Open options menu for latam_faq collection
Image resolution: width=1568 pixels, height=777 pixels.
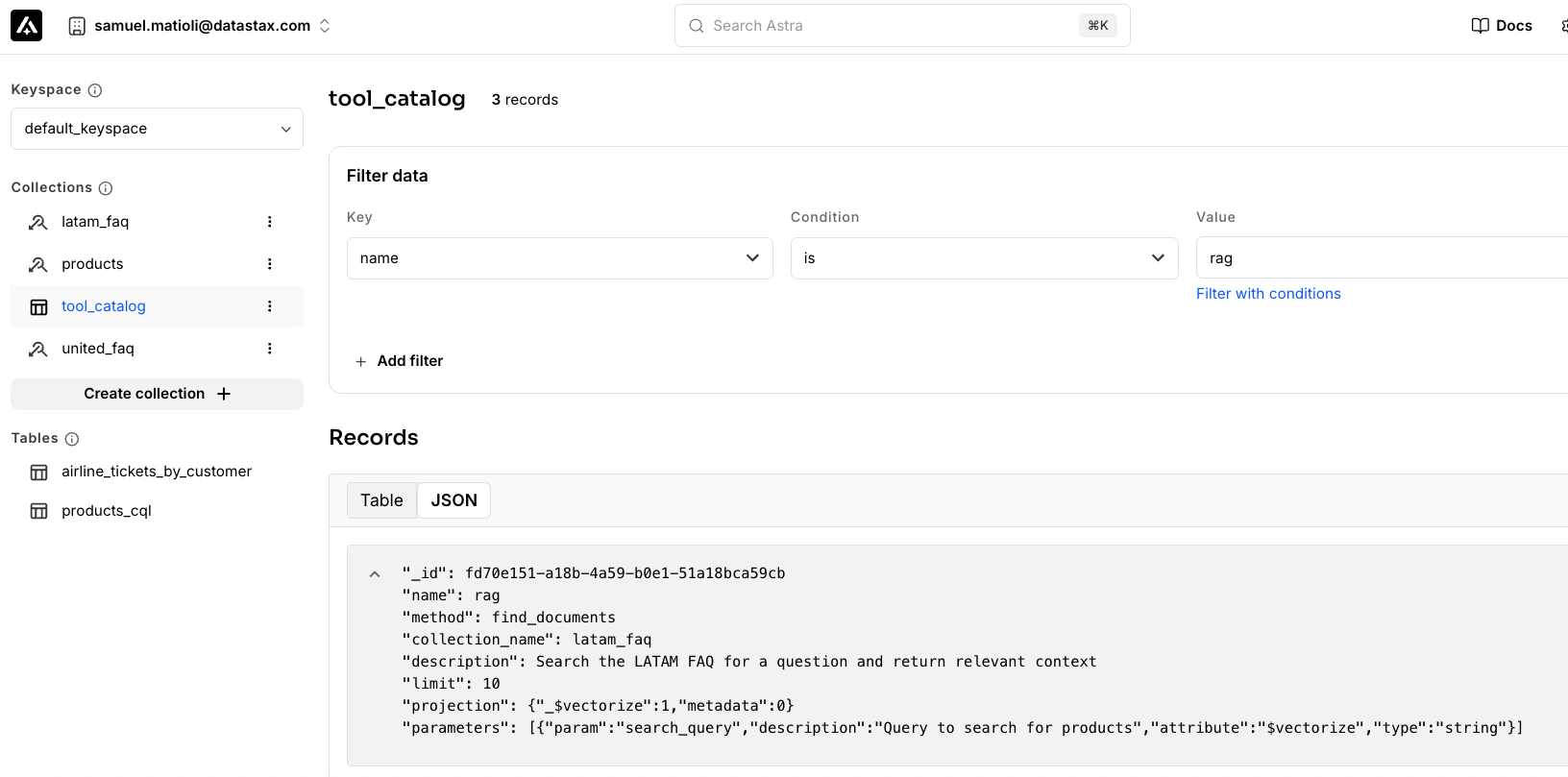point(269,222)
